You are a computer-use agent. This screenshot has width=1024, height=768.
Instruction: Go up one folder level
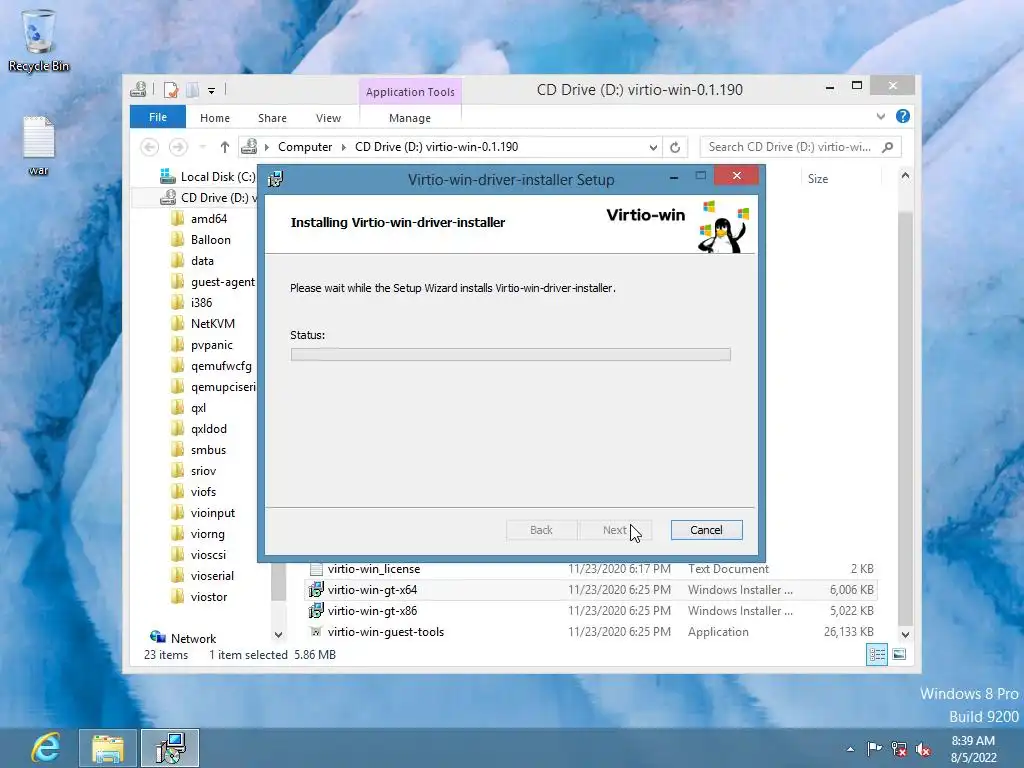(x=225, y=147)
